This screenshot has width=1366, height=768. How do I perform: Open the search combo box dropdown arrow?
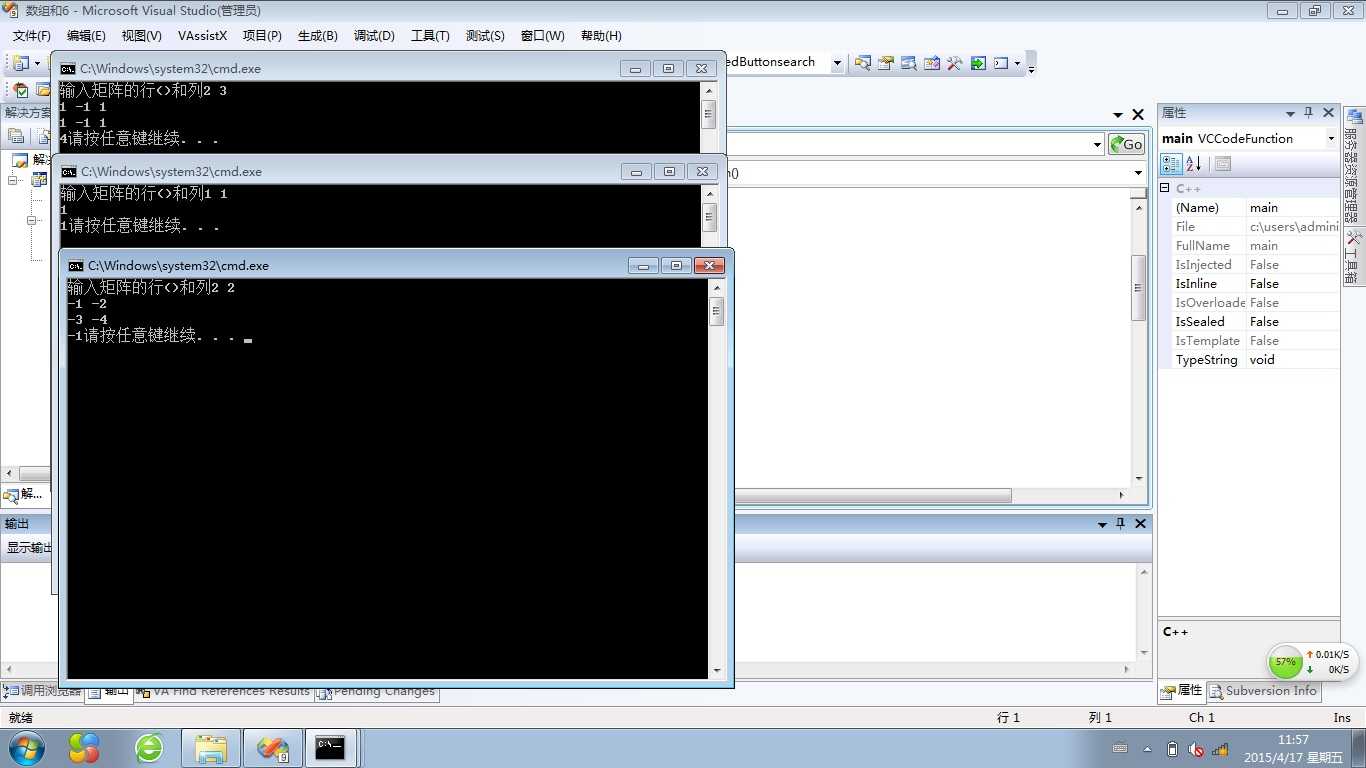(837, 63)
